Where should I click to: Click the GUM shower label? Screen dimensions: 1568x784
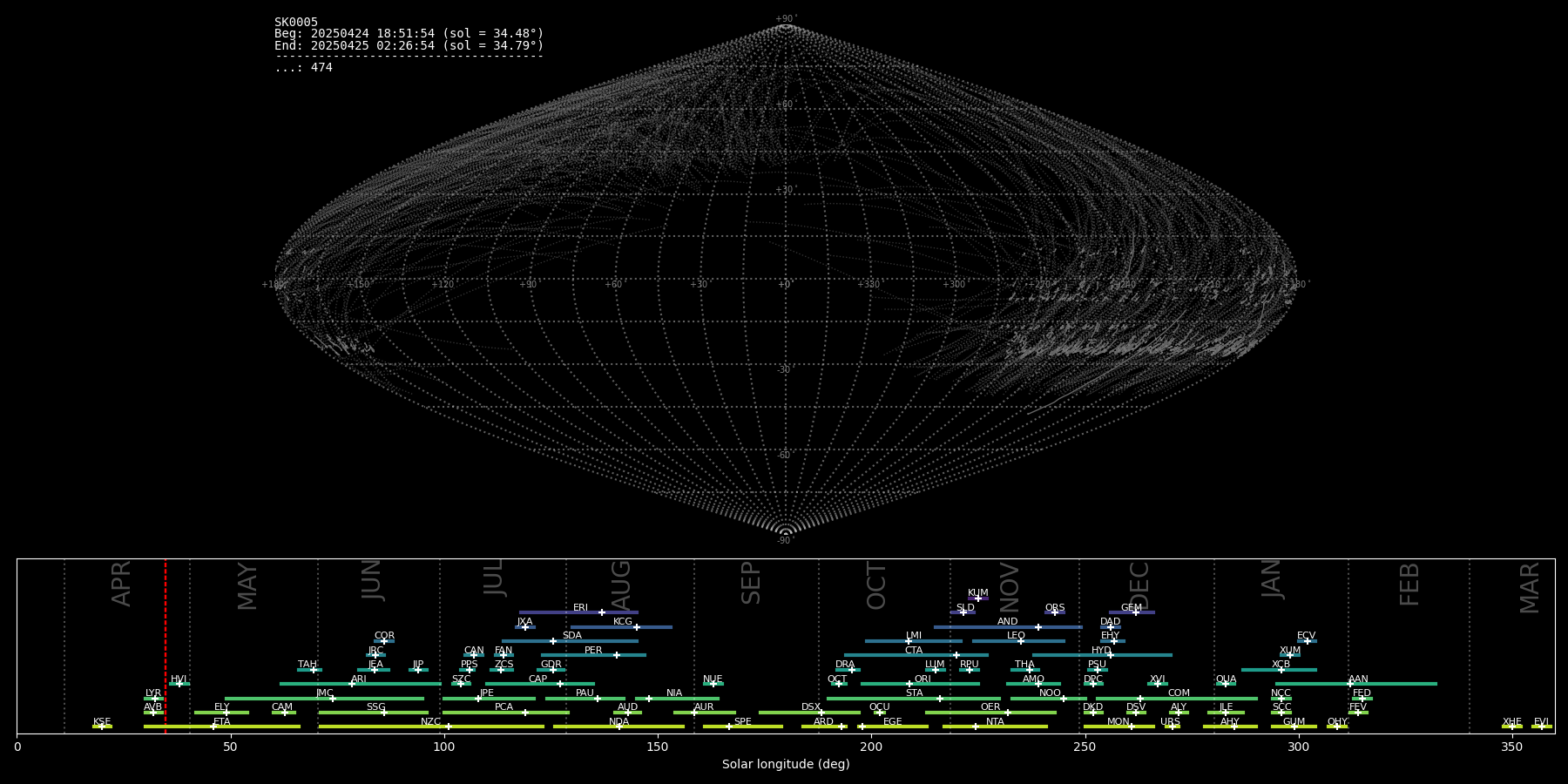pos(1294,722)
